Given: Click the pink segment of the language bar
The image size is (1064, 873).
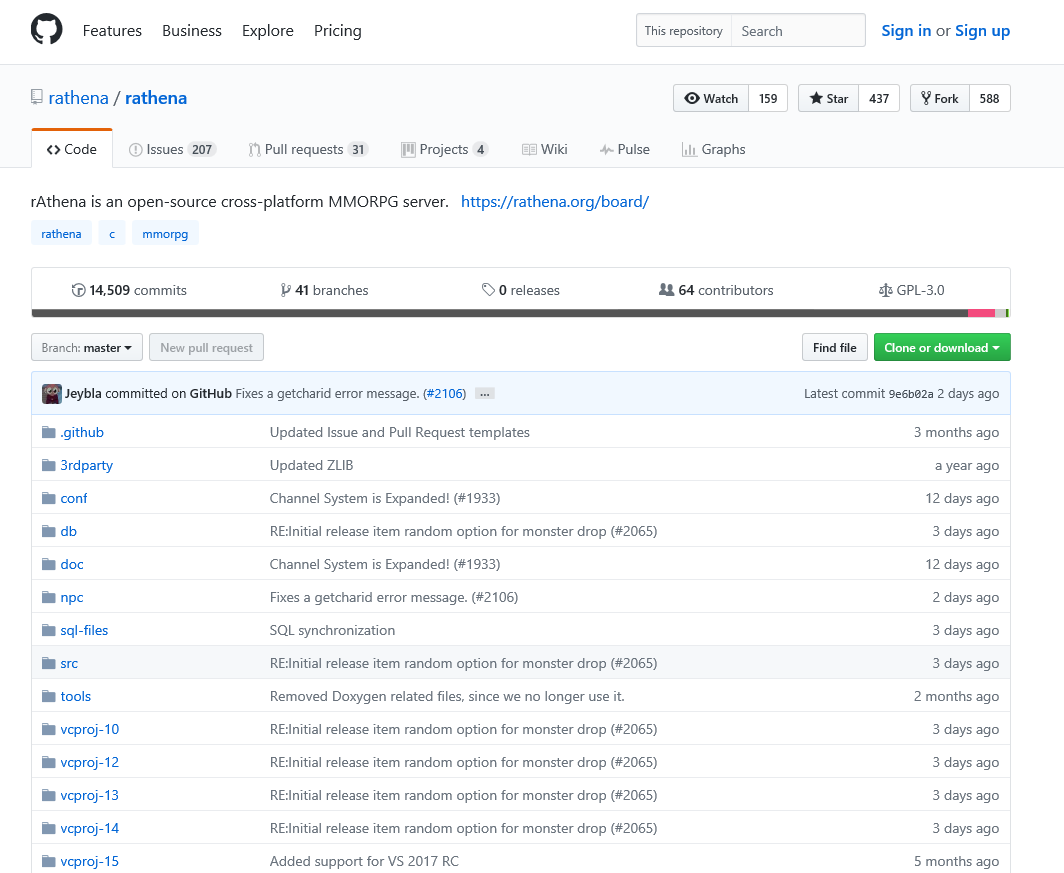Looking at the screenshot, I should coord(981,313).
